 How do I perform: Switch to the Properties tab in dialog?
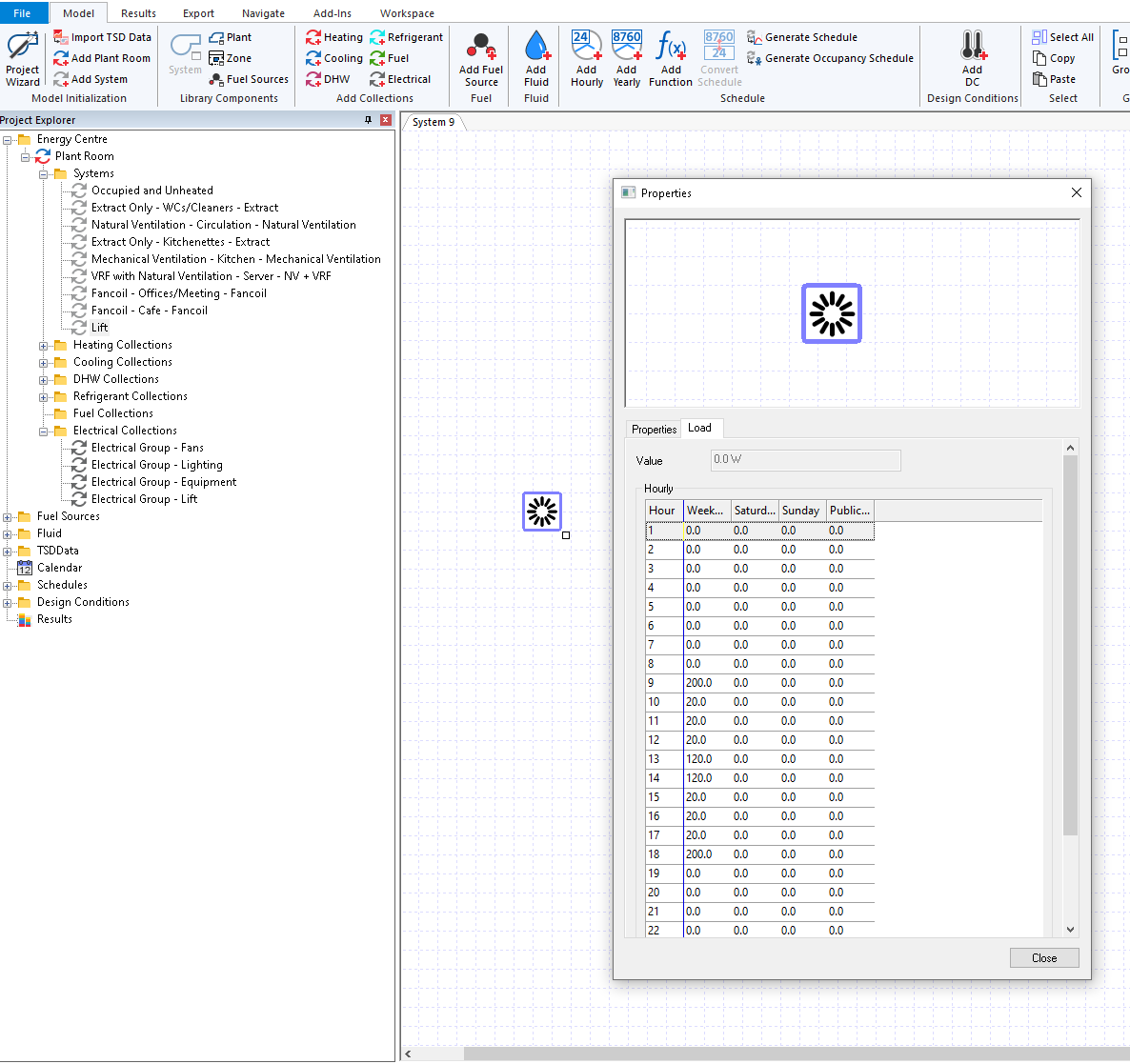click(x=654, y=430)
